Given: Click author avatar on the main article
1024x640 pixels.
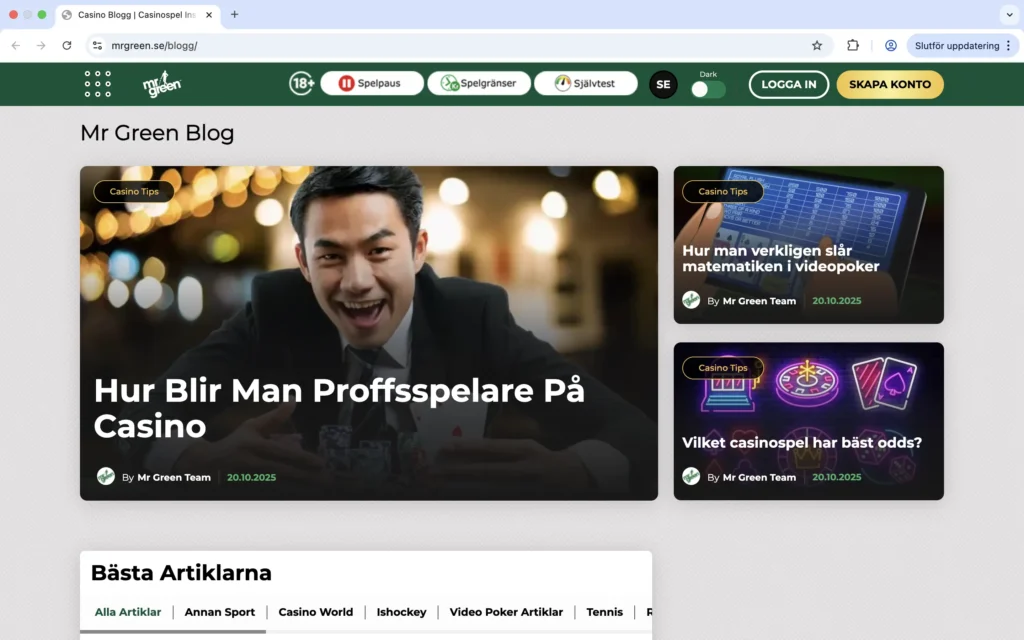Looking at the screenshot, I should pyautogui.click(x=106, y=477).
